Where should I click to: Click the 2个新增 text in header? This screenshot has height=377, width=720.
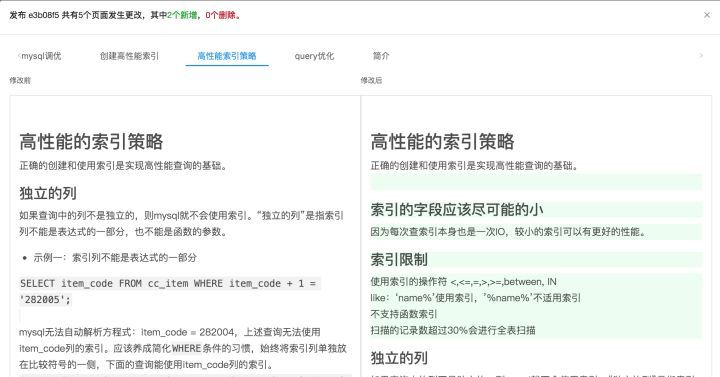click(182, 15)
